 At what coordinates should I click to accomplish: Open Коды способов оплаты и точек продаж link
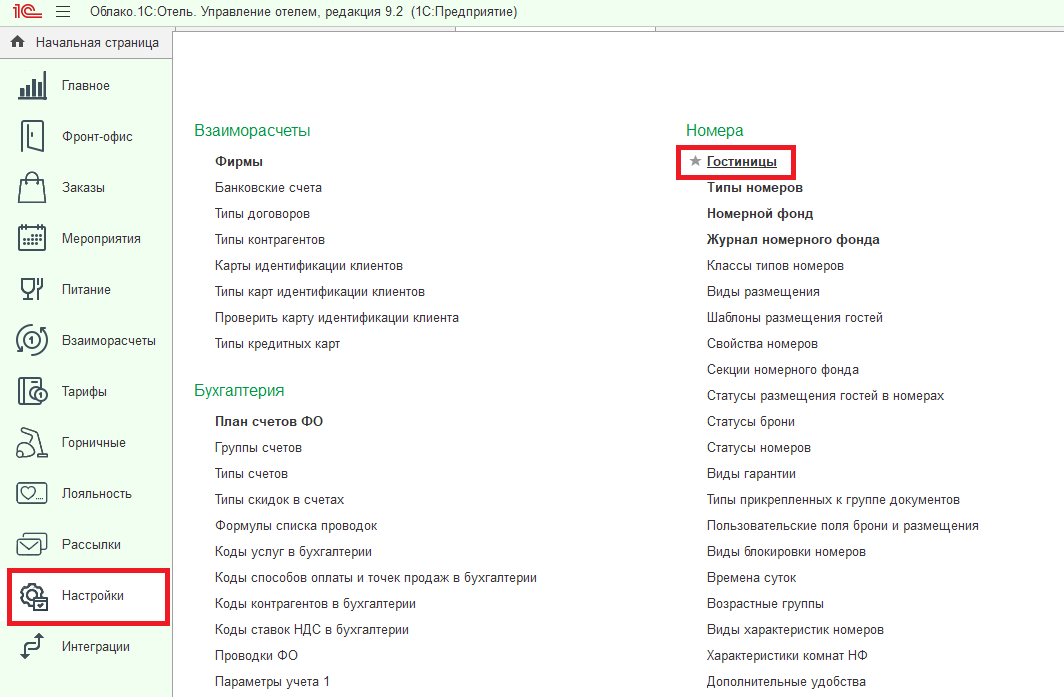[375, 578]
